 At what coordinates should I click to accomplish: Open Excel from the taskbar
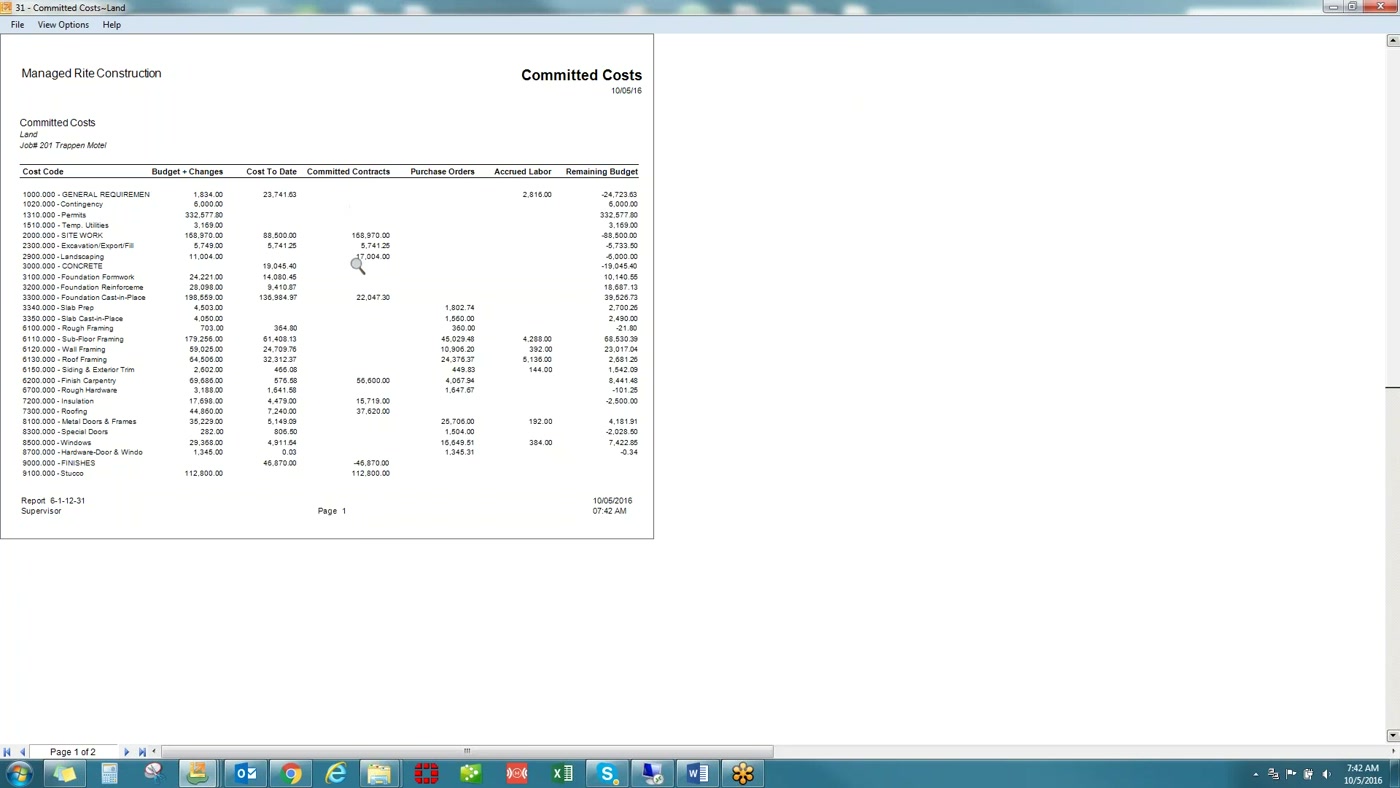coord(562,773)
